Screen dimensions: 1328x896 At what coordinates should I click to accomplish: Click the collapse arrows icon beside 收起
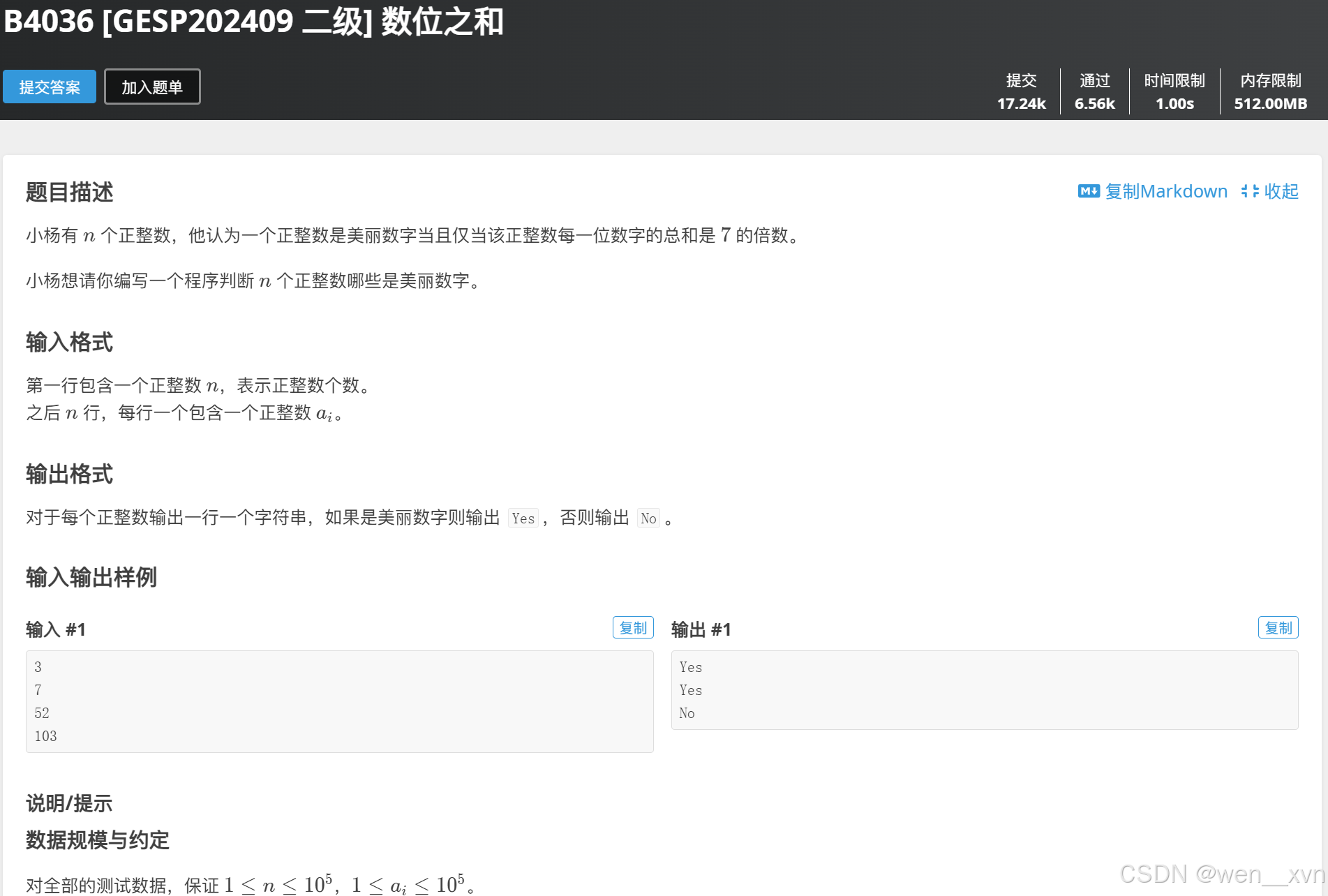point(1249,191)
